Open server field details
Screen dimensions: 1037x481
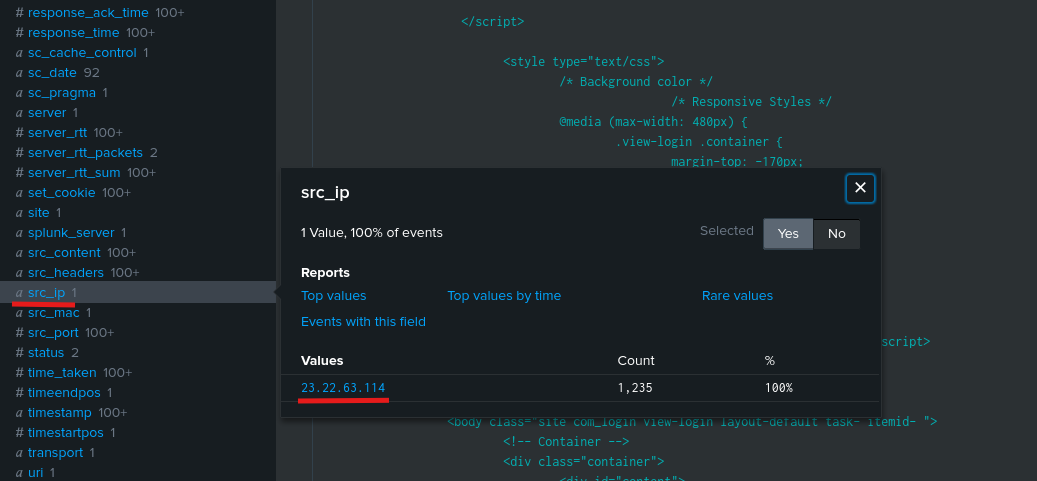point(47,112)
